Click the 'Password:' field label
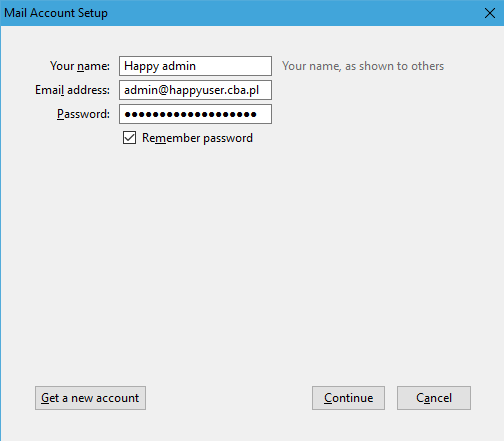Screen dimensions: 504x441 (83, 114)
